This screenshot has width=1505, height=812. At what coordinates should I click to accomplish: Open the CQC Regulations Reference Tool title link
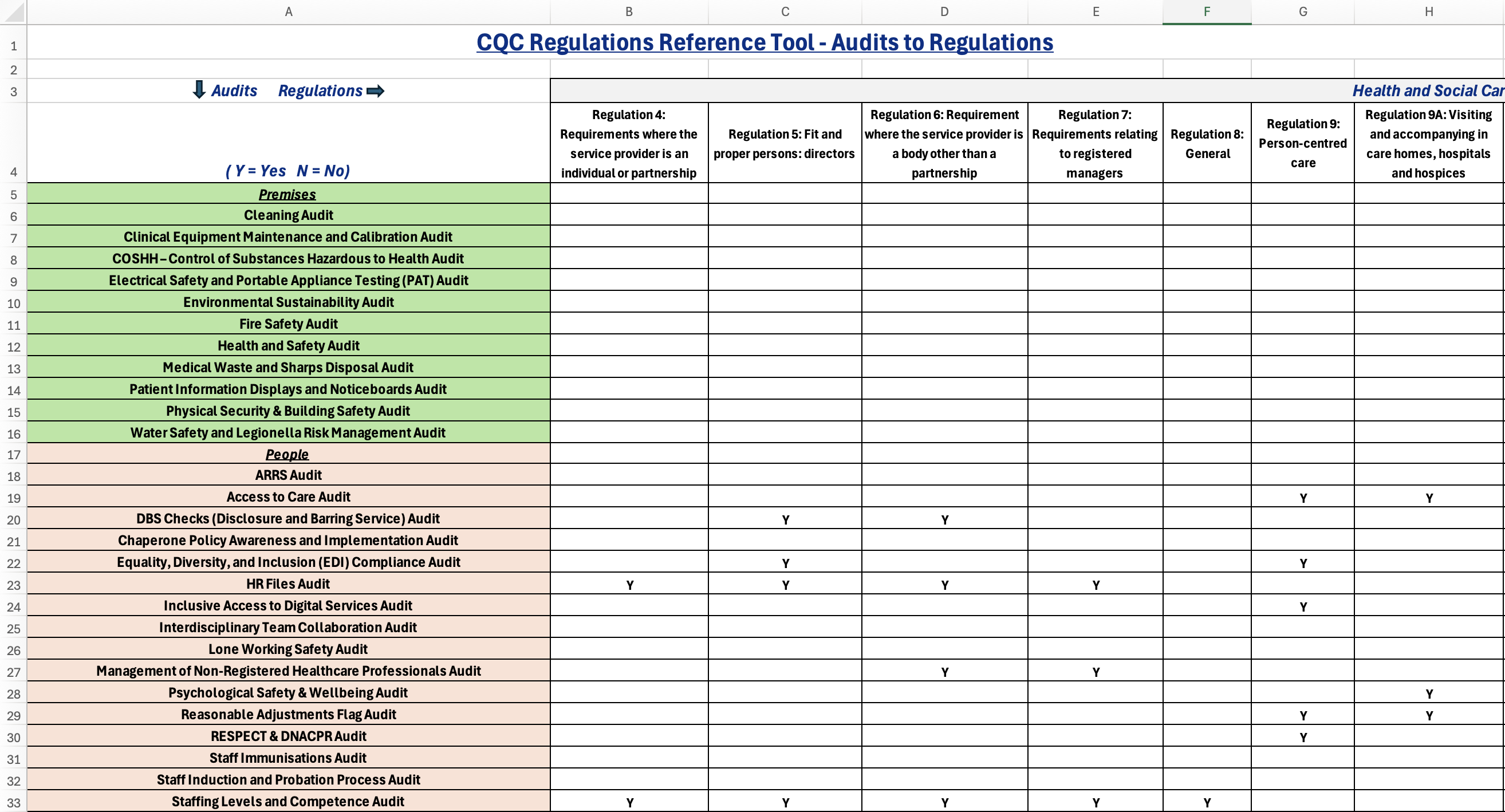(x=764, y=42)
